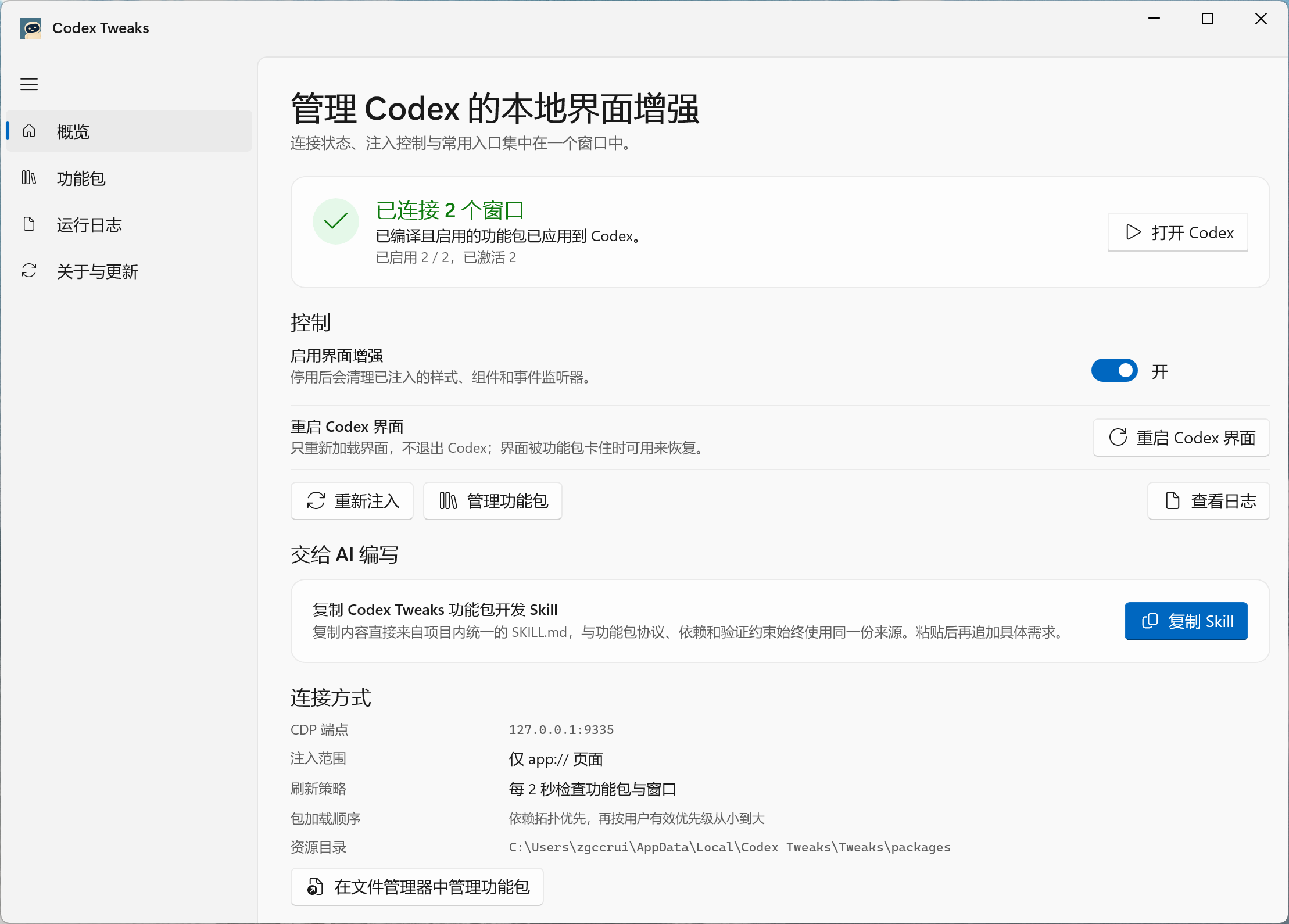Maximize the Codex Tweaks window

click(x=1208, y=19)
